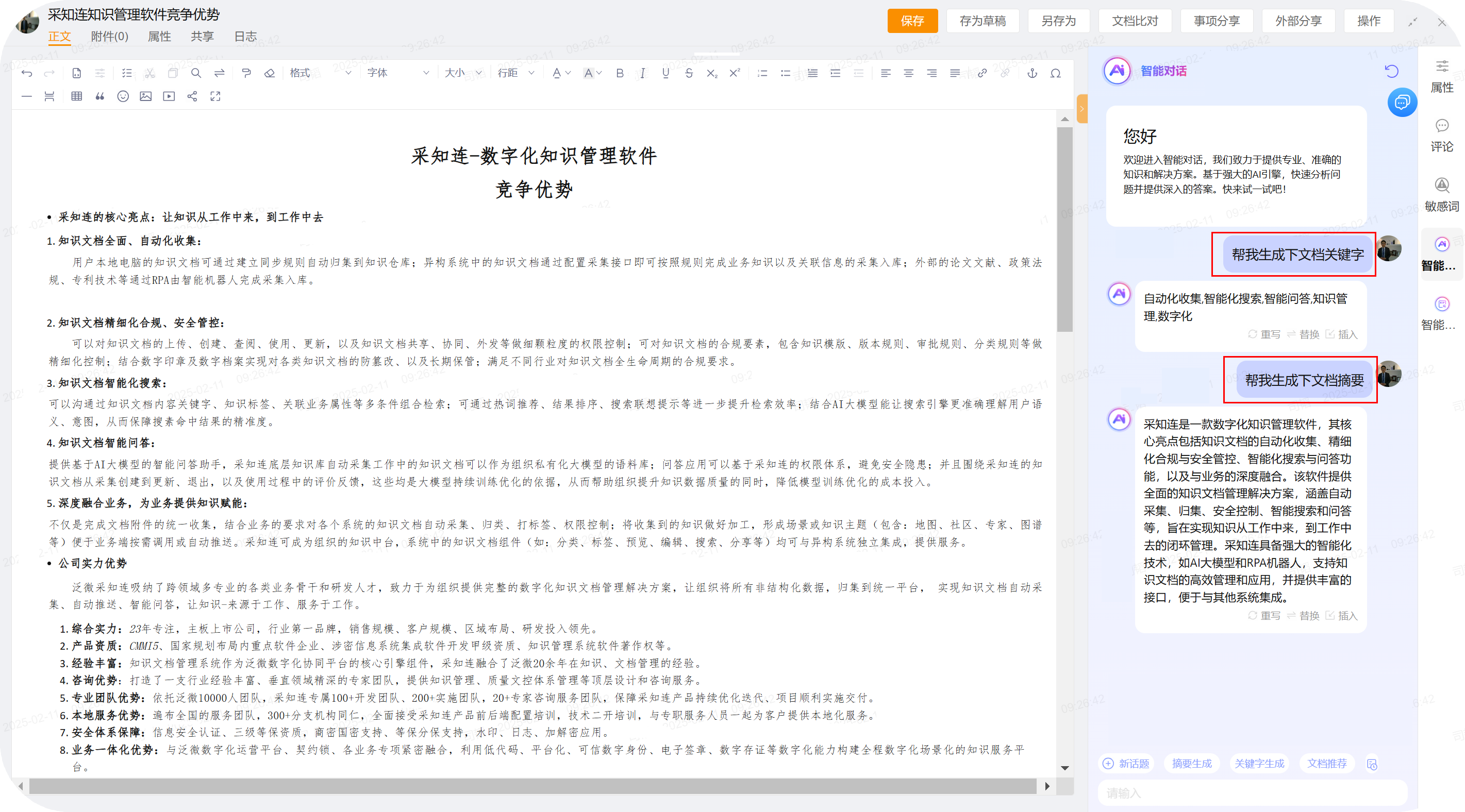Click the document's vertical scrollbar thumb

click(1064, 230)
